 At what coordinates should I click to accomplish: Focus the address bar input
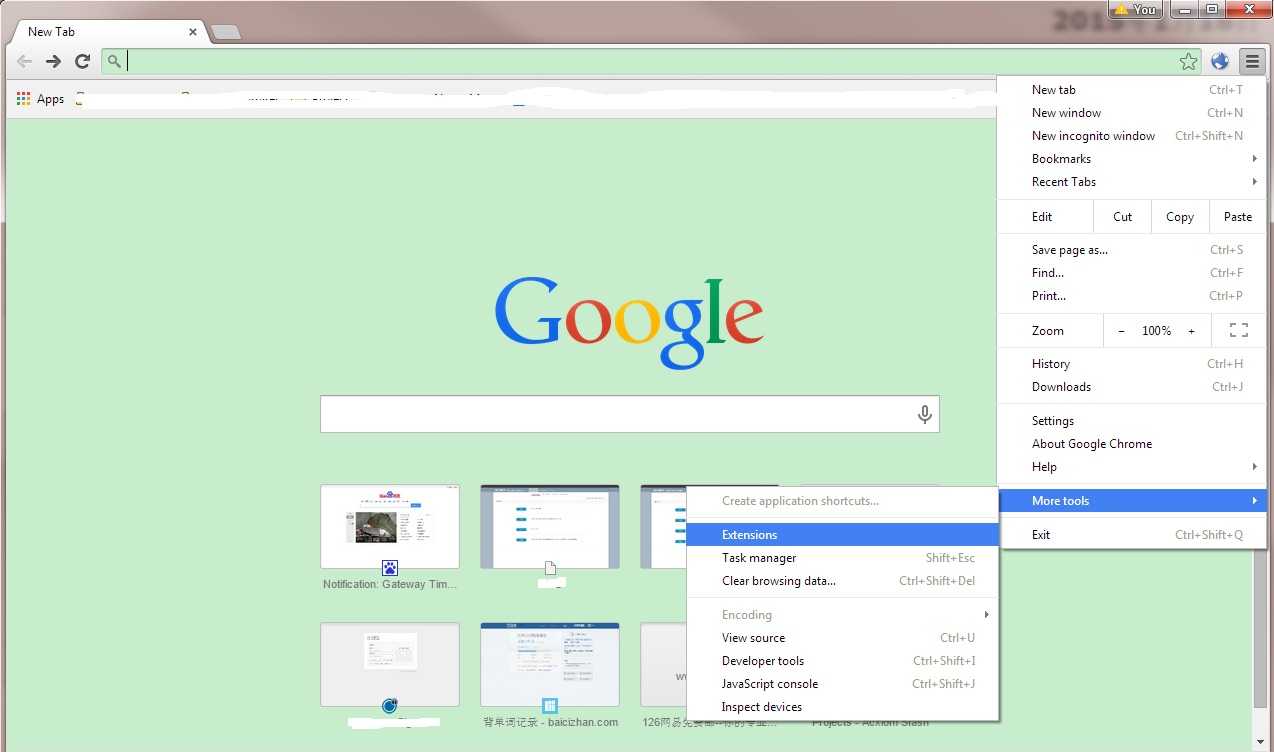pos(651,62)
